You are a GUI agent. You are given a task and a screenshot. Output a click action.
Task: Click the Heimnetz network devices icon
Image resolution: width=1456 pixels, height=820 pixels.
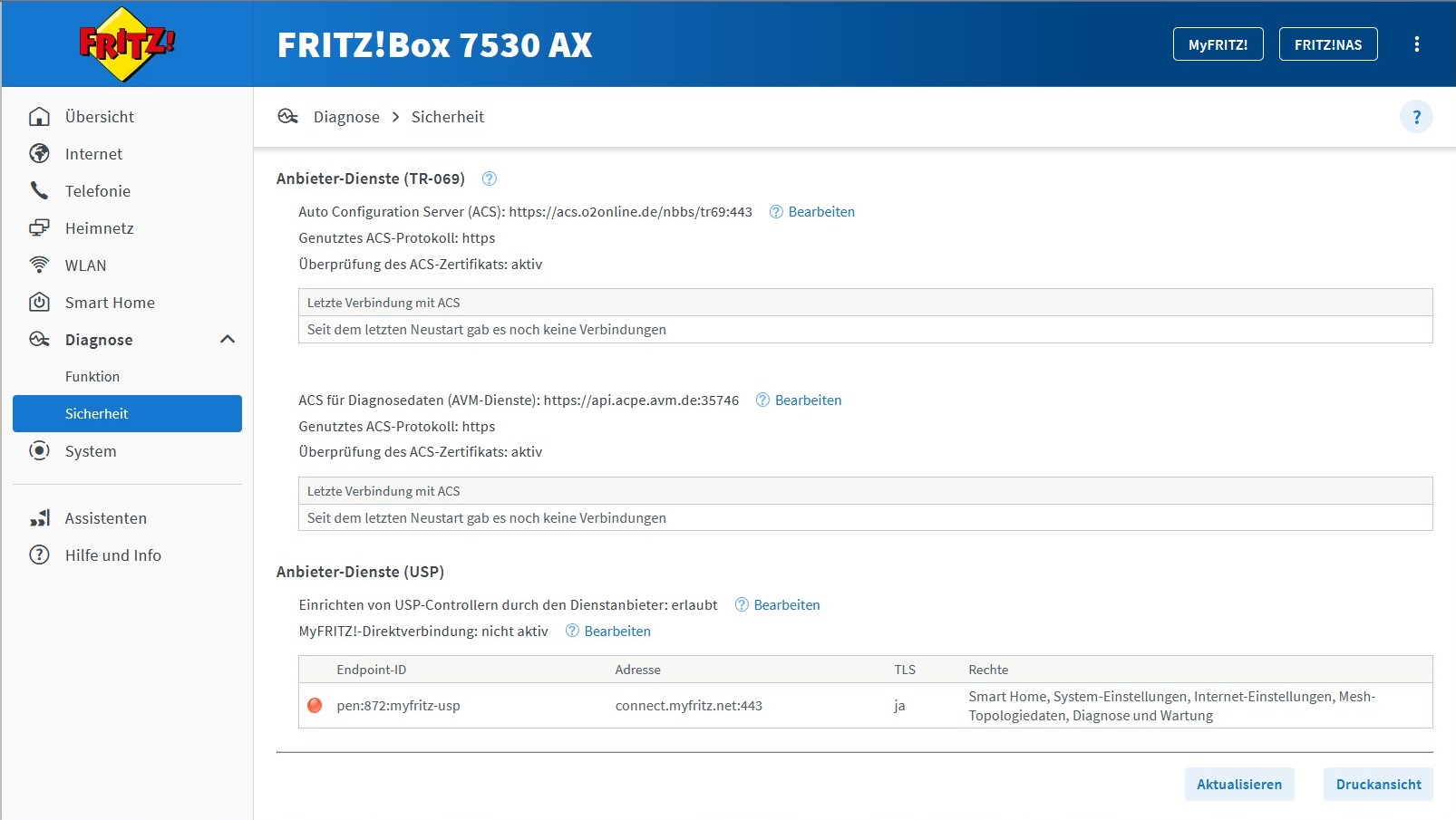click(39, 228)
